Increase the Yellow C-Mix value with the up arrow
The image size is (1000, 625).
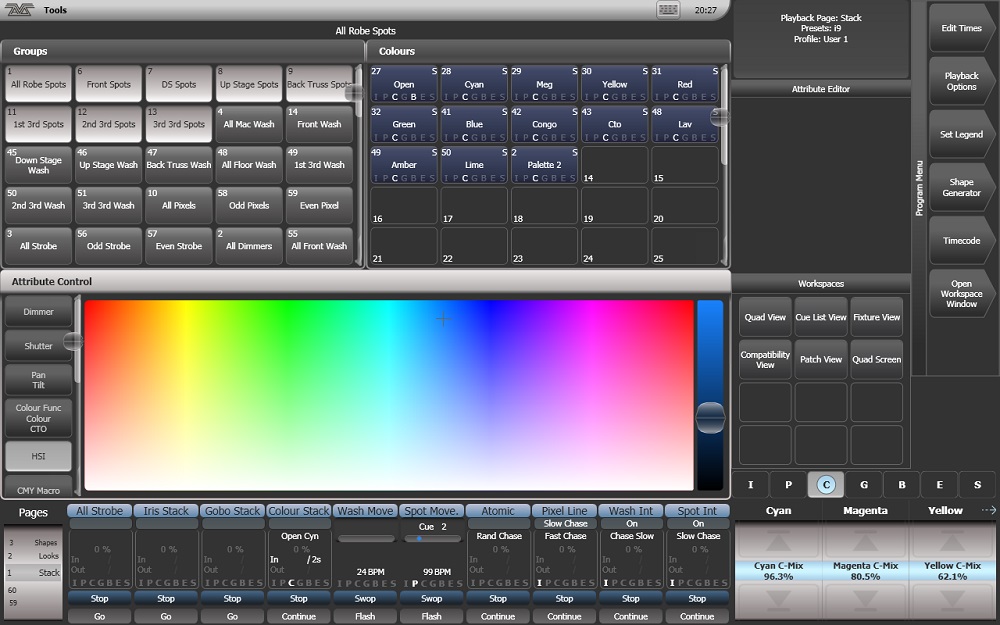point(952,541)
